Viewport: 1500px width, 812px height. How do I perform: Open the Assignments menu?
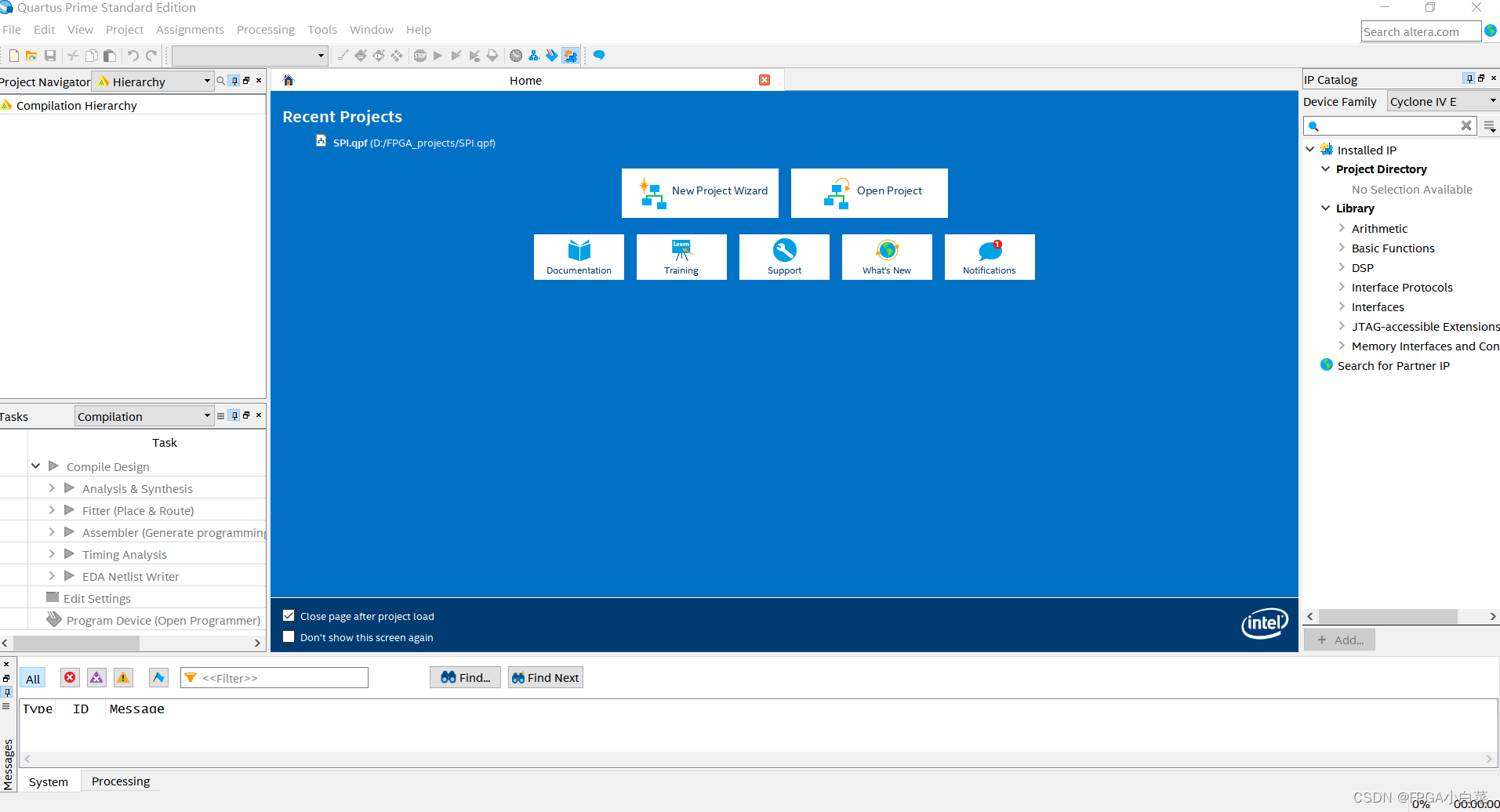[190, 30]
